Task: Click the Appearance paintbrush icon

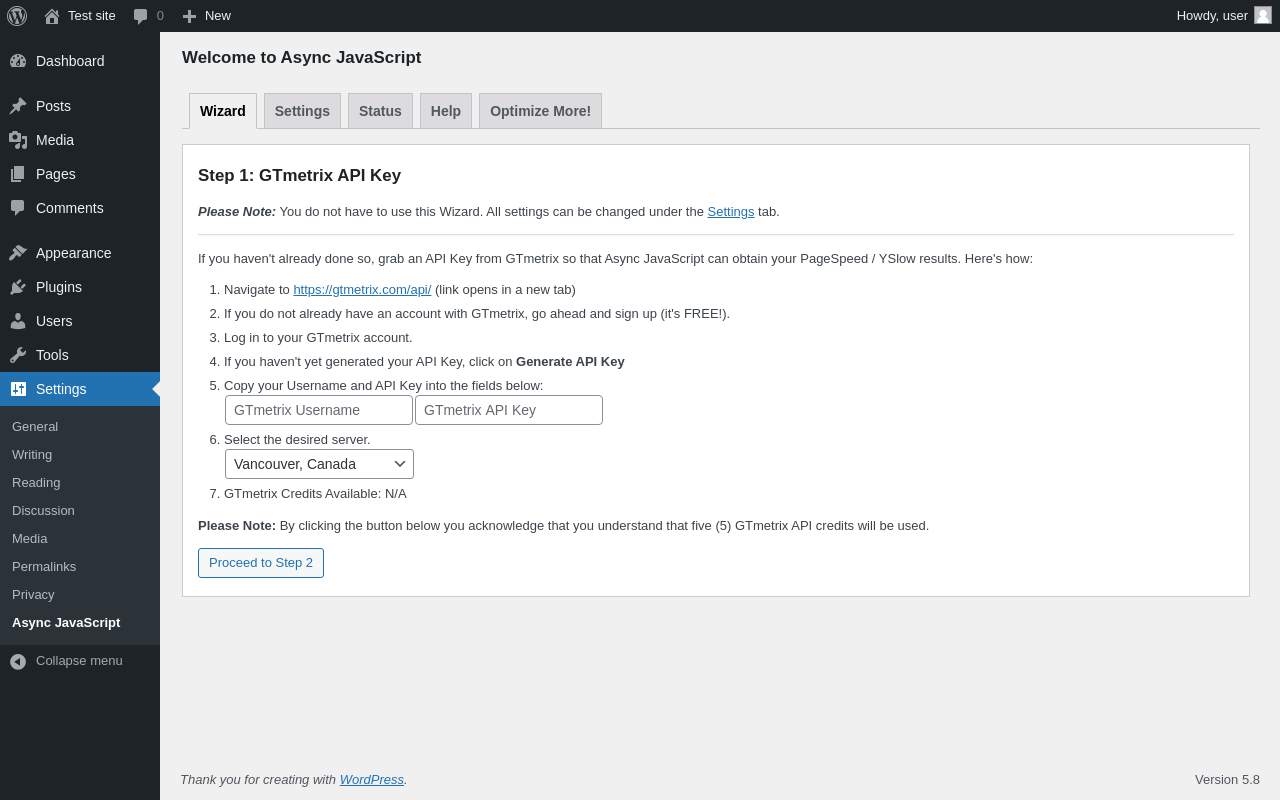Action: [x=18, y=253]
